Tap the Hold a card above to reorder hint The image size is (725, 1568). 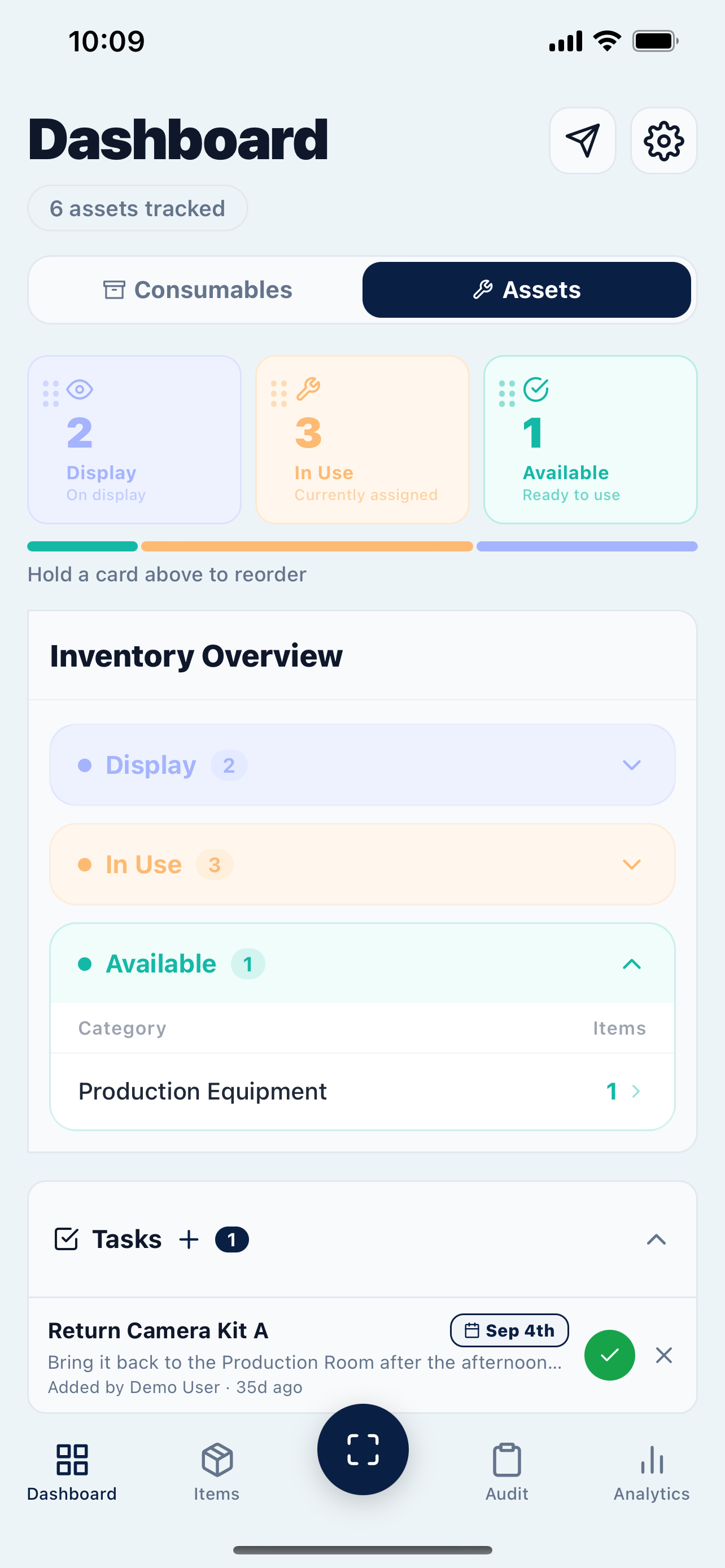(x=167, y=575)
